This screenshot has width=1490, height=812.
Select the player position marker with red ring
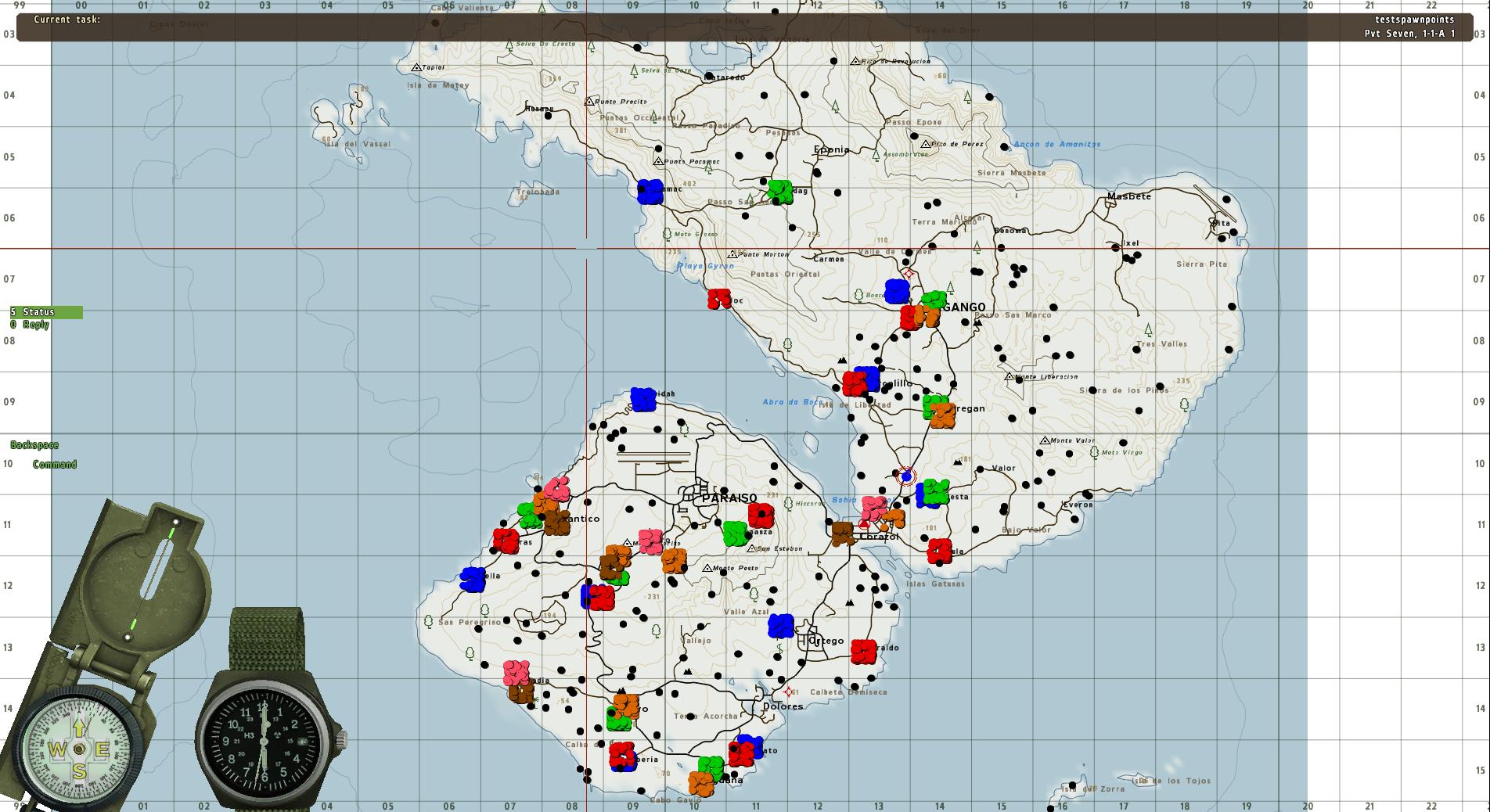pos(906,476)
